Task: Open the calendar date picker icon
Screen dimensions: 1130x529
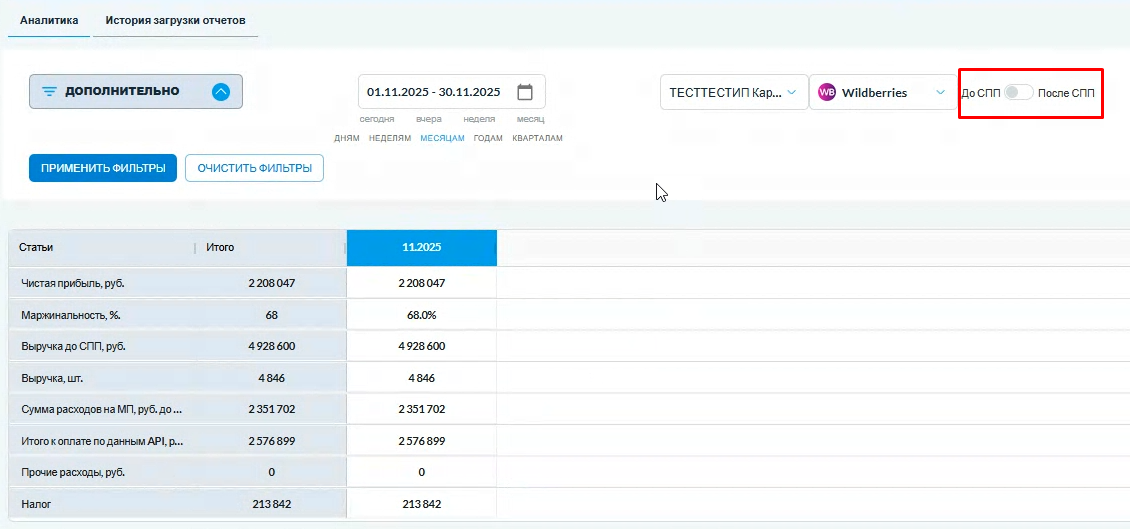Action: click(x=525, y=92)
